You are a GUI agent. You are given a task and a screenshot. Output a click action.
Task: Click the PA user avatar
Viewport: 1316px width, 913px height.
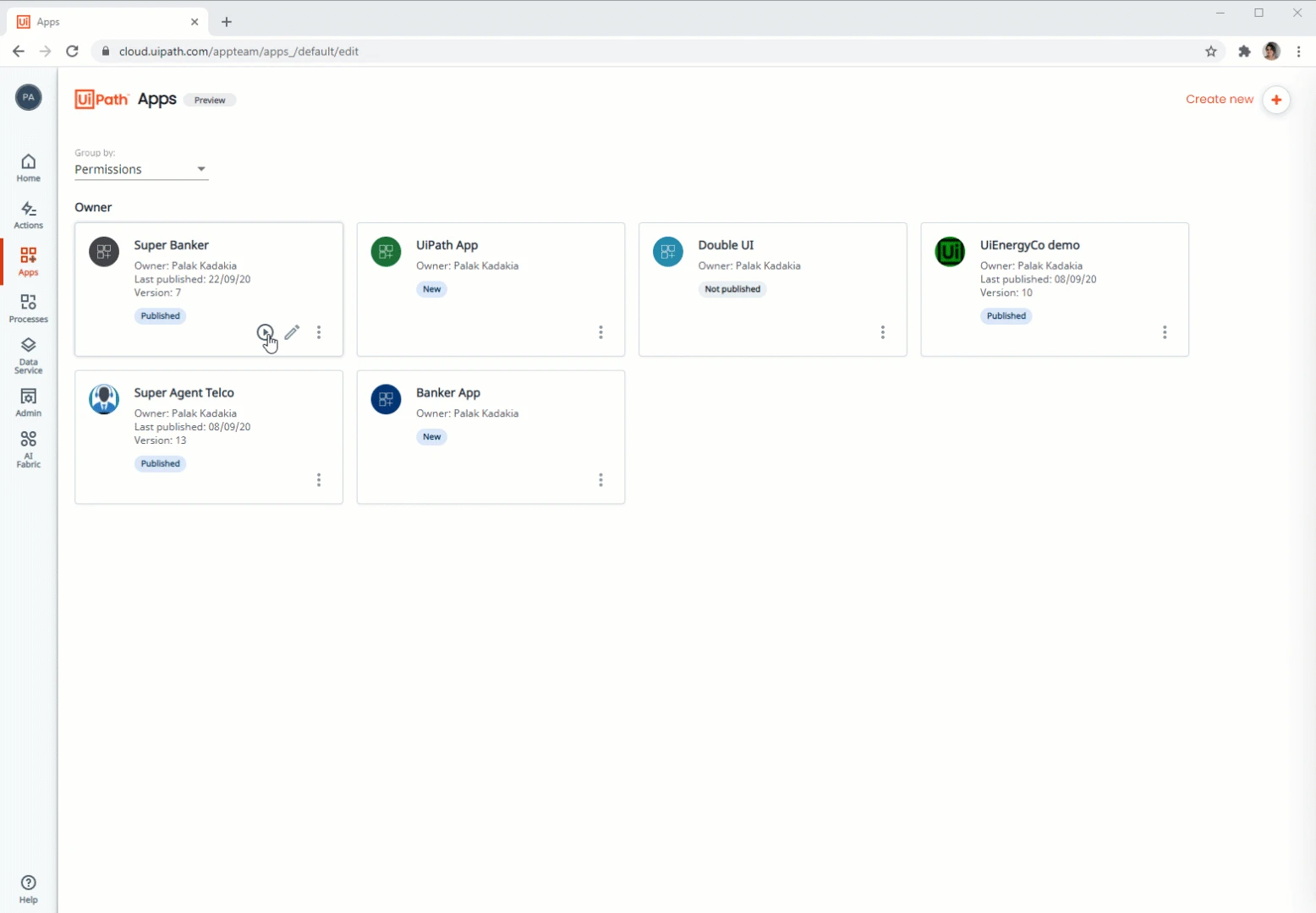(x=28, y=97)
